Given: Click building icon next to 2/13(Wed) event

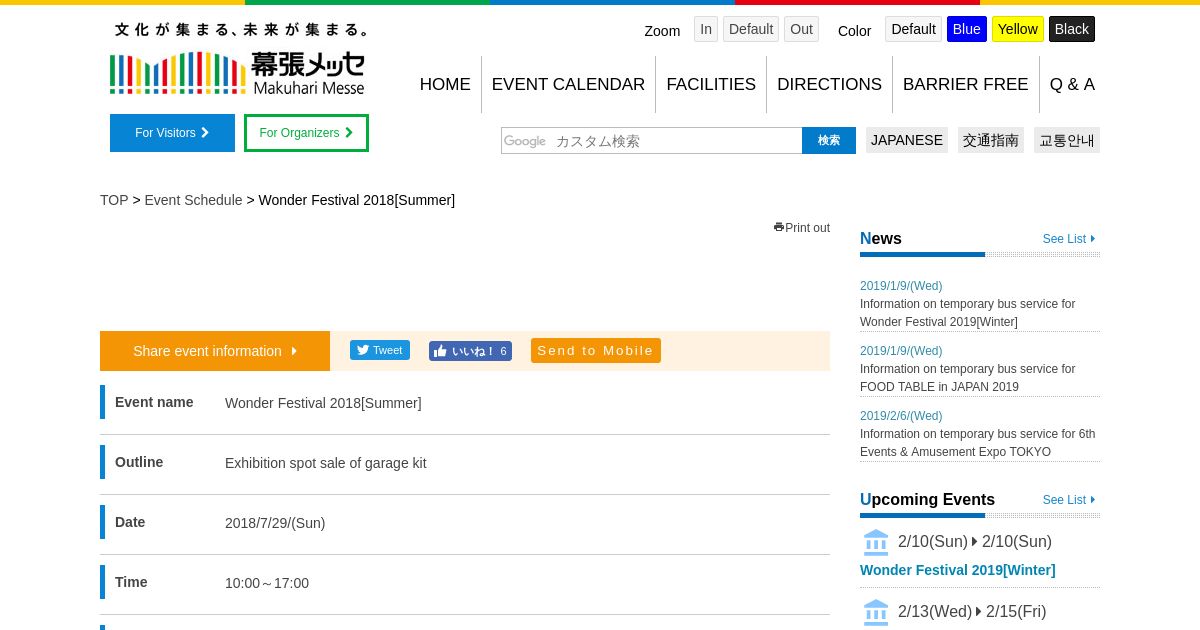Looking at the screenshot, I should 876,612.
